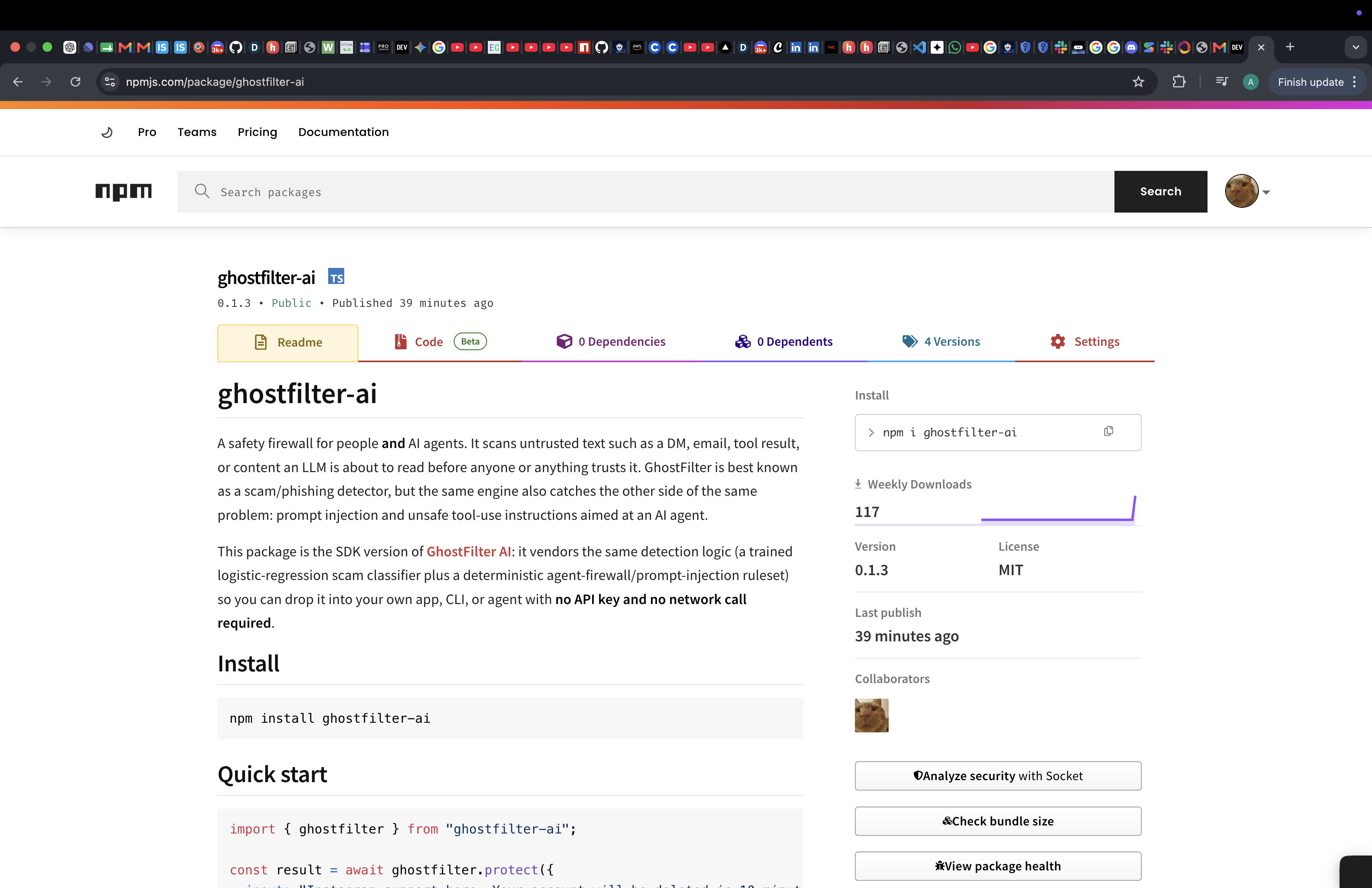Switch to the PRO Creator tab
The image size is (1372, 888).
[384, 47]
